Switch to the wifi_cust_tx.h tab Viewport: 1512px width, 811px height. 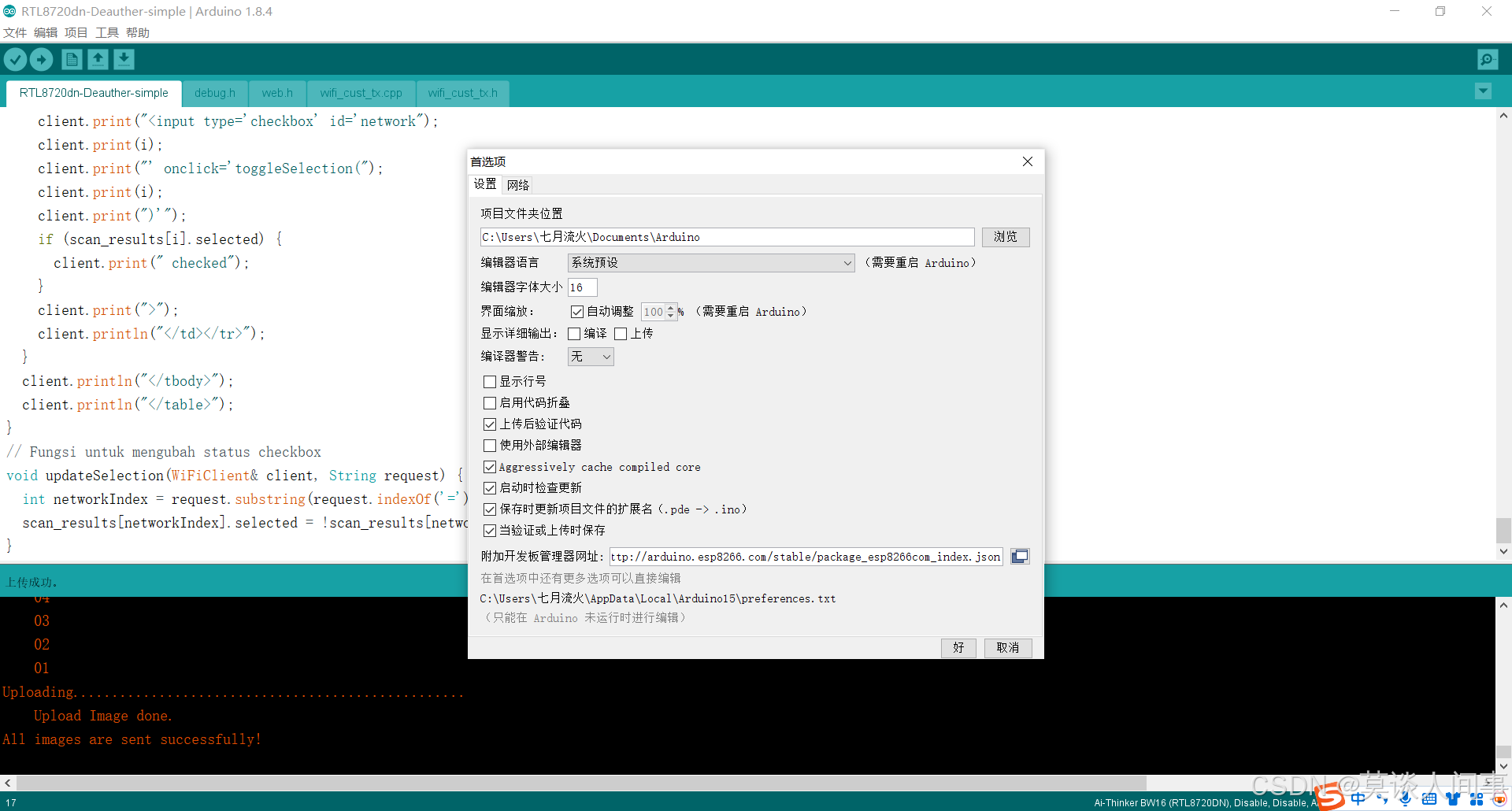(x=462, y=93)
